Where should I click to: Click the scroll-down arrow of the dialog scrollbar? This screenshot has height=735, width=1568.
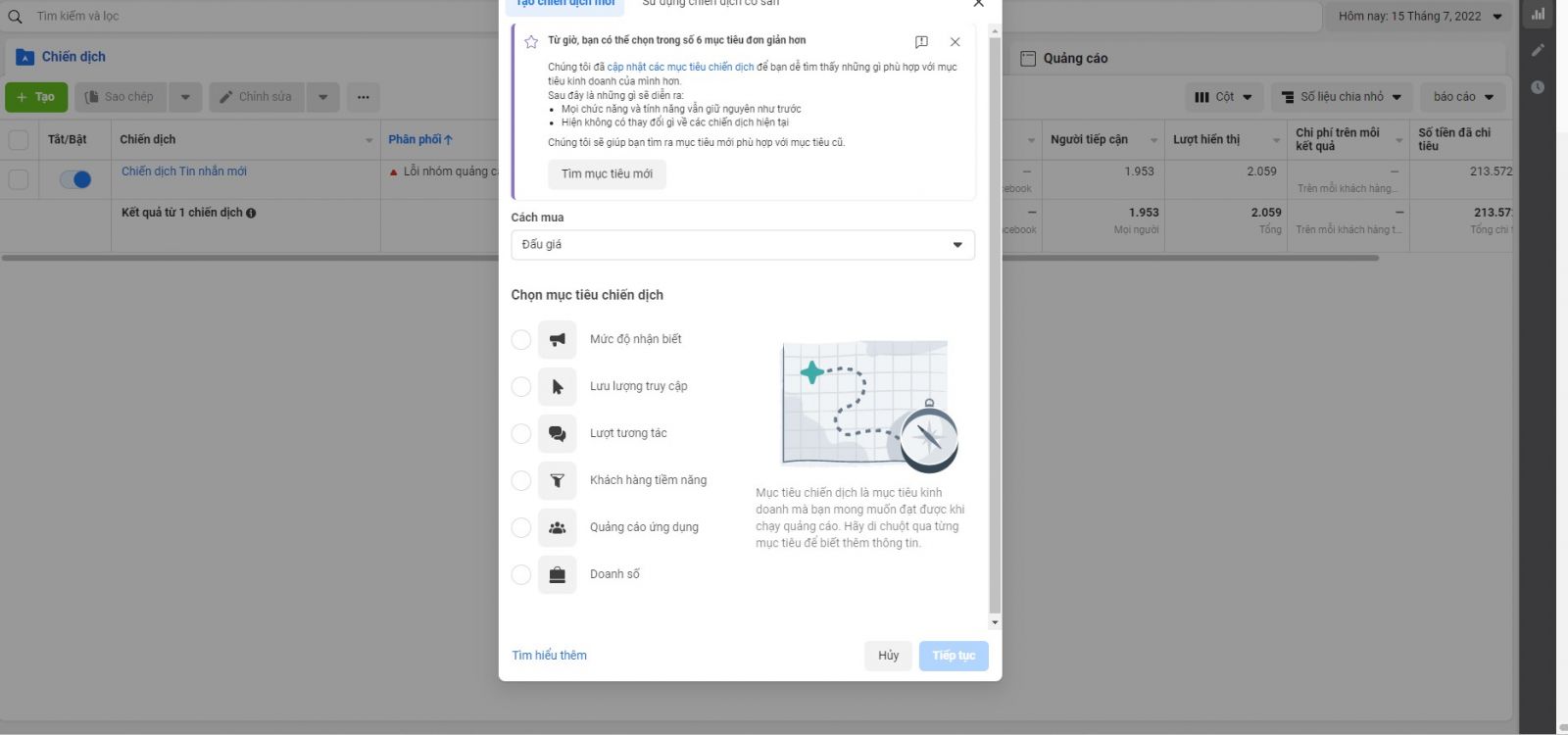(995, 622)
